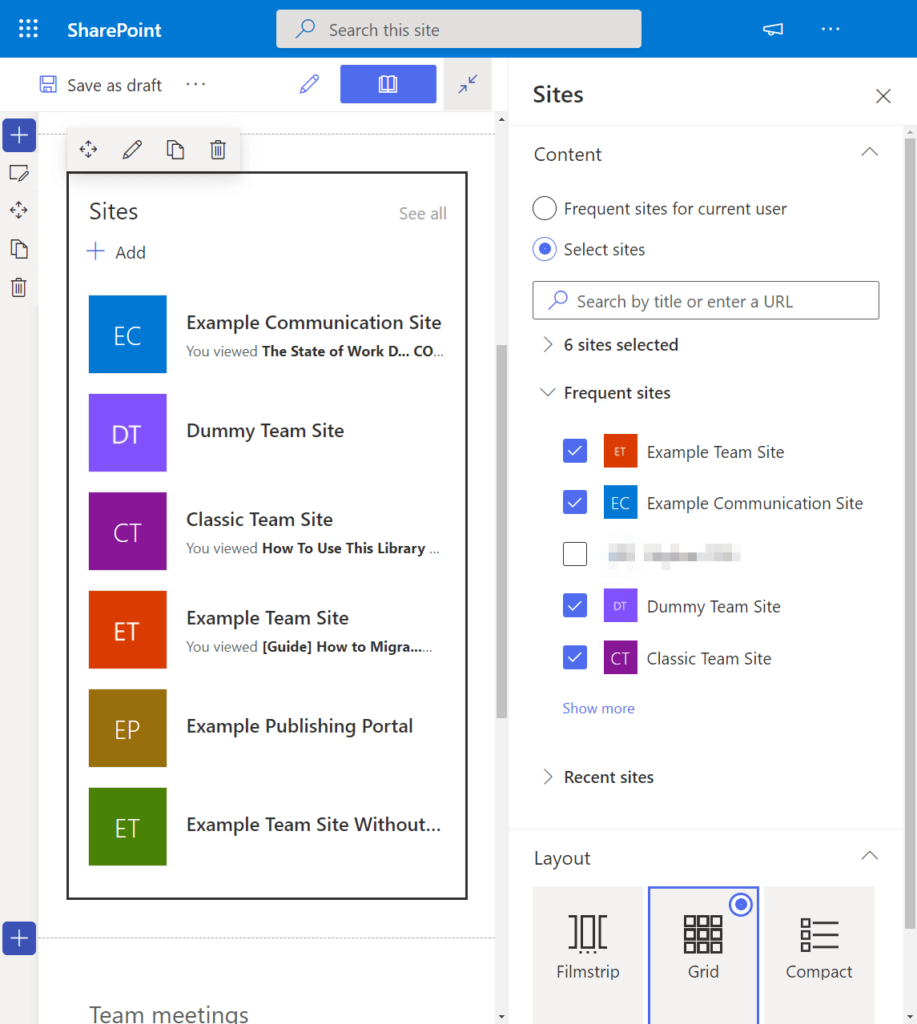This screenshot has width=917, height=1024.
Task: Uncheck Dummy Team Site checkbox
Action: click(x=575, y=605)
